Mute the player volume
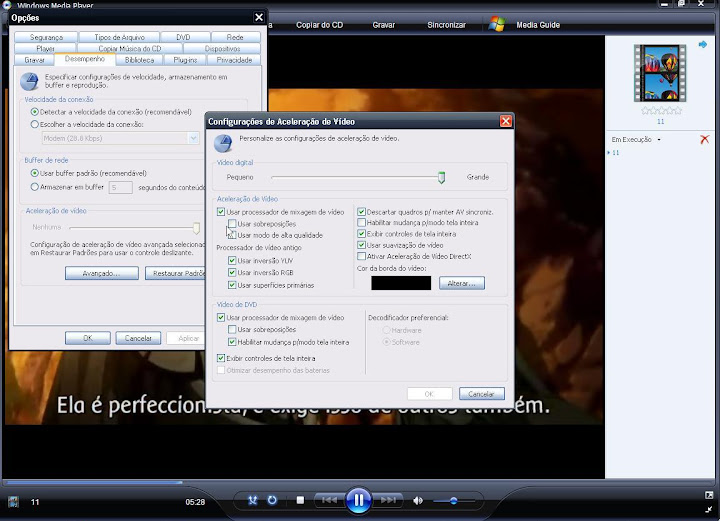The width and height of the screenshot is (720, 521). tap(418, 500)
